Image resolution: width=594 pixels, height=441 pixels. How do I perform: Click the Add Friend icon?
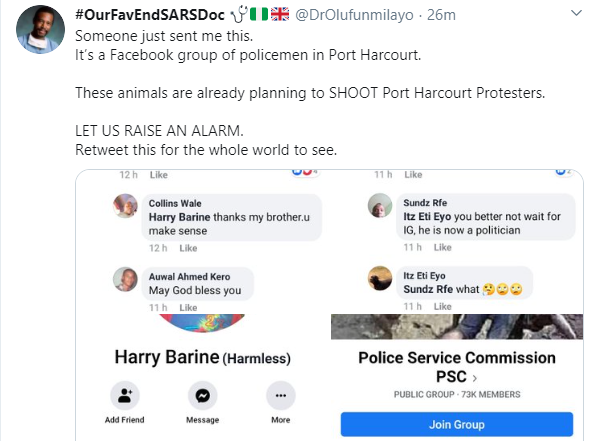click(125, 396)
